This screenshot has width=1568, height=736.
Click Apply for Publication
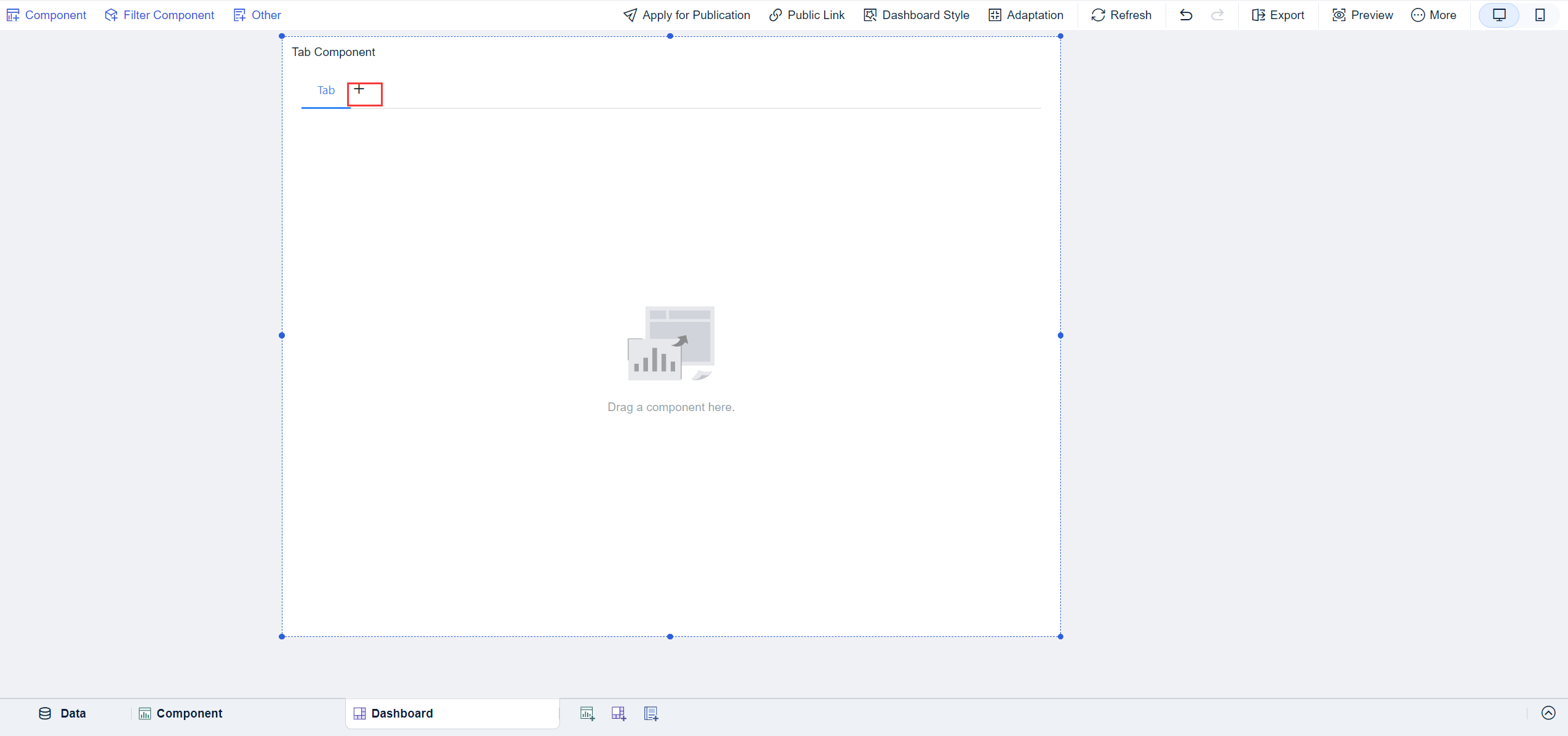coord(686,15)
